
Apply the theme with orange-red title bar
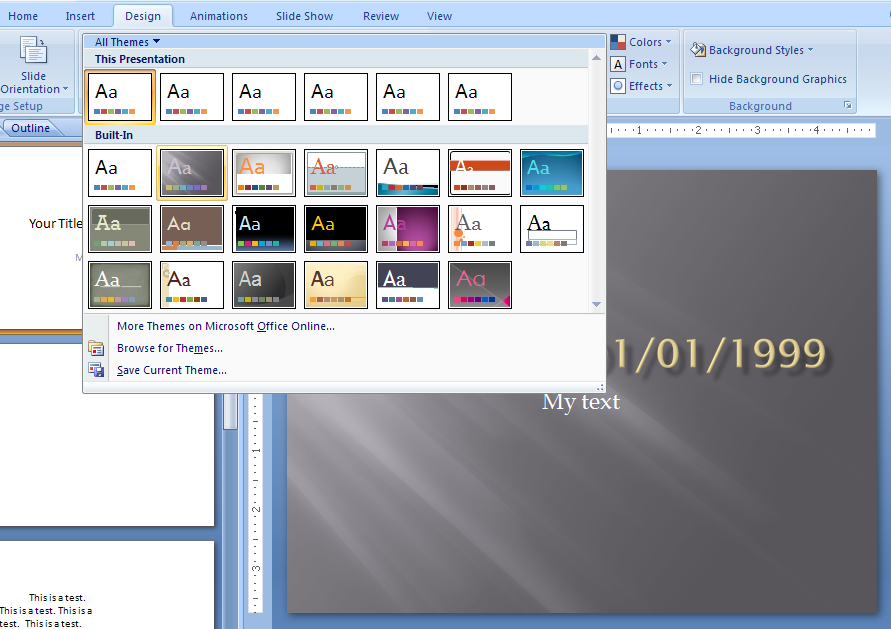click(480, 173)
